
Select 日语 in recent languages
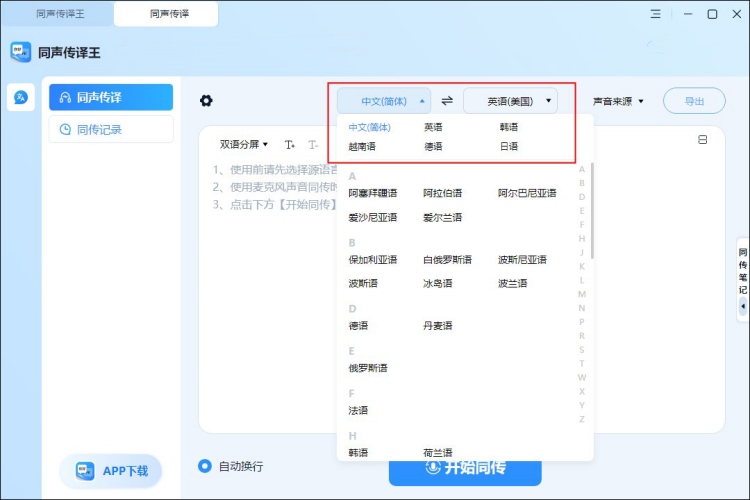click(x=508, y=146)
